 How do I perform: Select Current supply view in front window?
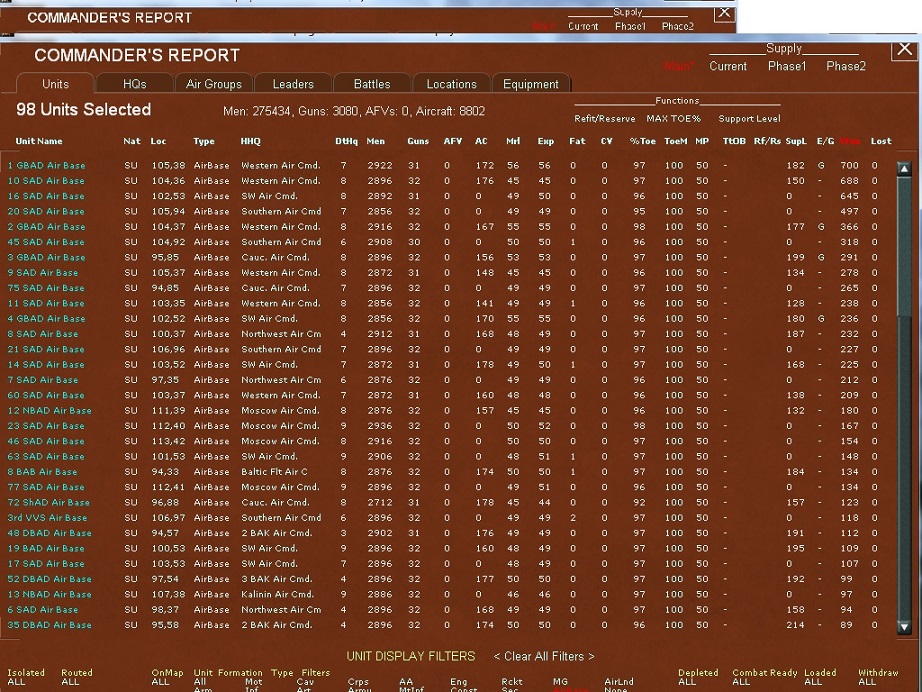tap(728, 66)
